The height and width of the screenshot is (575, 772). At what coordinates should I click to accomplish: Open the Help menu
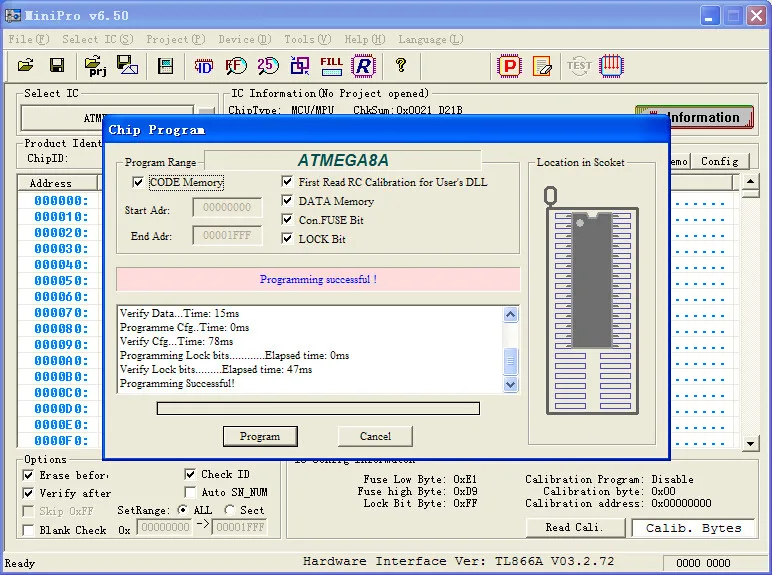click(364, 39)
